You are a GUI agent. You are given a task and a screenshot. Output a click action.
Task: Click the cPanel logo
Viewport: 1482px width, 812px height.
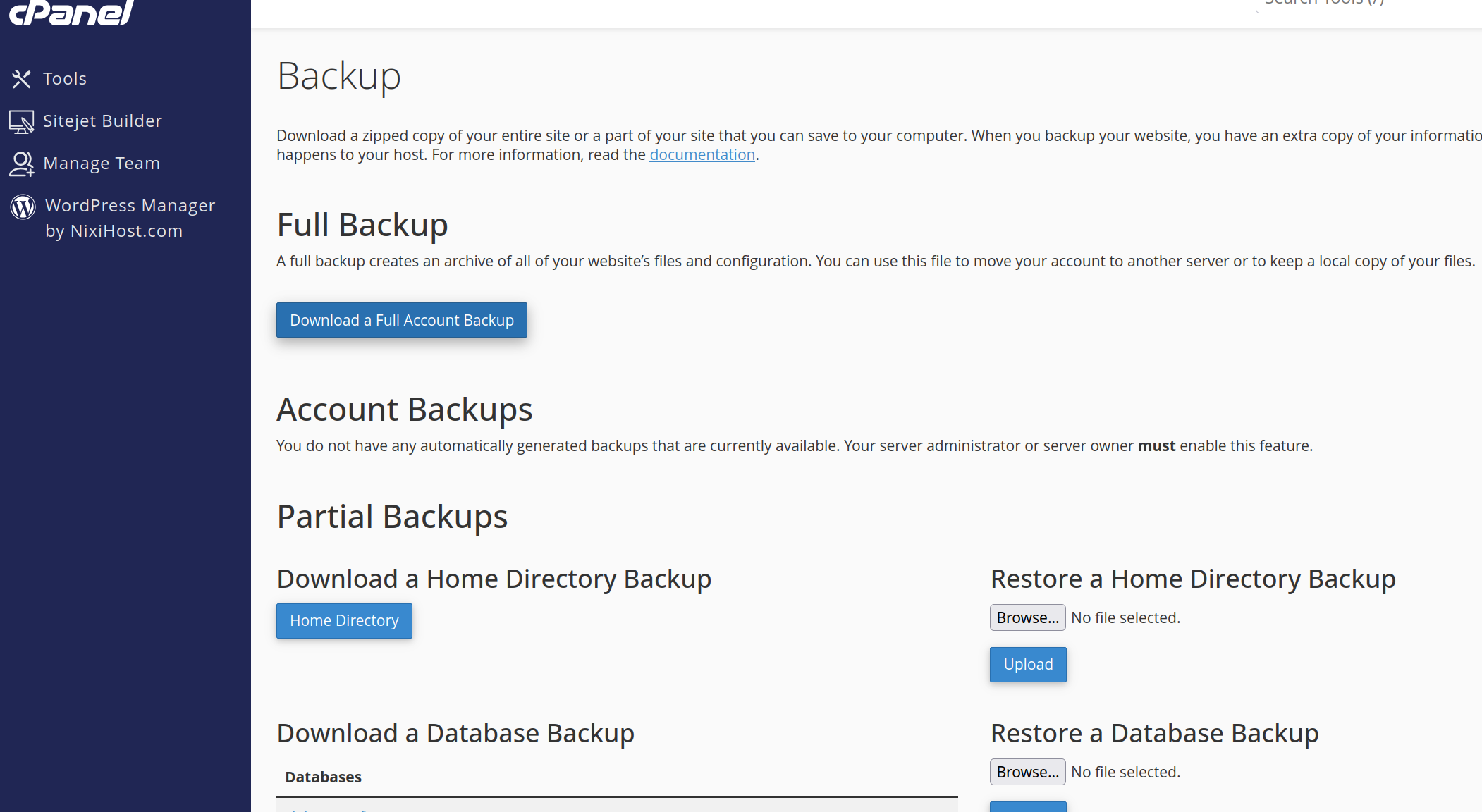click(x=71, y=12)
